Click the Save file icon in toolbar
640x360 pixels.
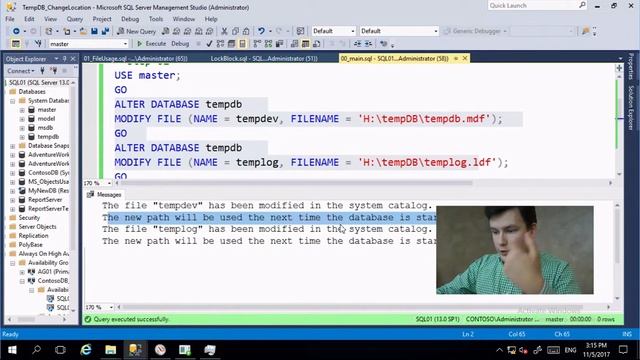94,31
